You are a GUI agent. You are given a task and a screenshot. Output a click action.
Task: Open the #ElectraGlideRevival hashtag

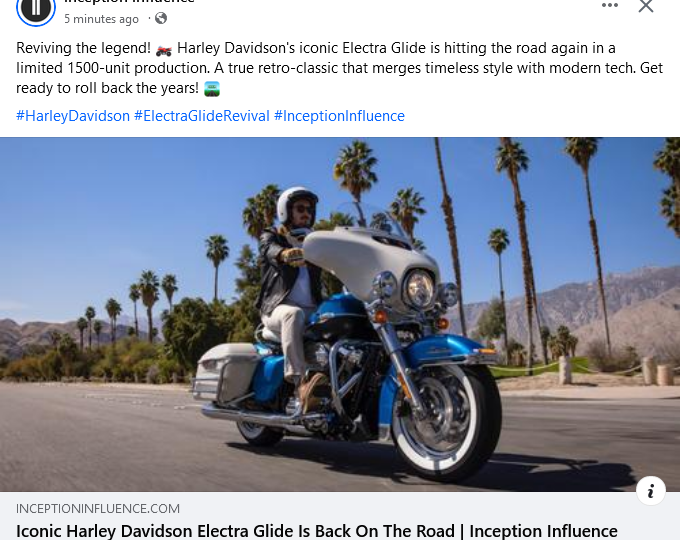202,116
